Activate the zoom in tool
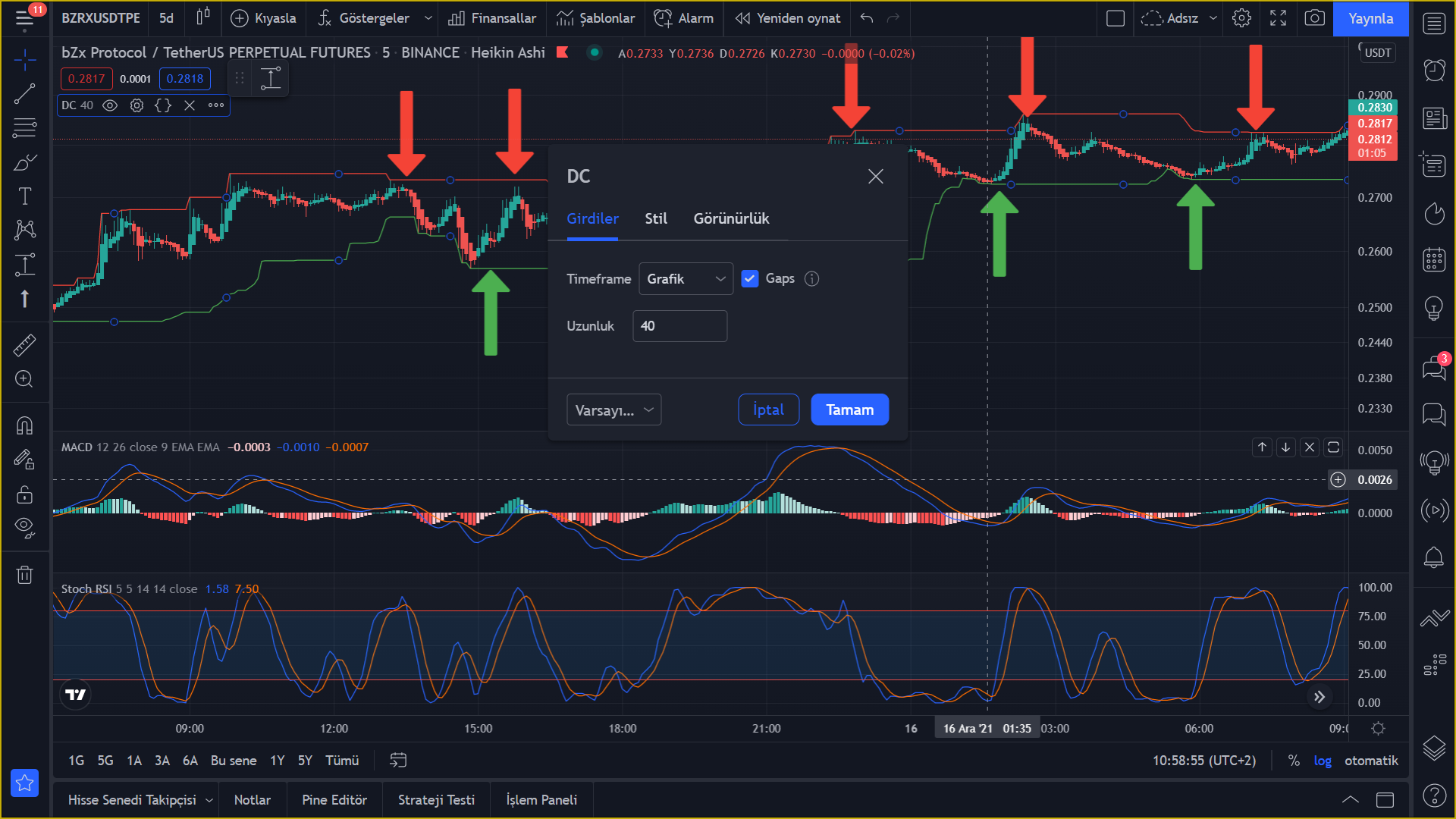 pyautogui.click(x=24, y=379)
